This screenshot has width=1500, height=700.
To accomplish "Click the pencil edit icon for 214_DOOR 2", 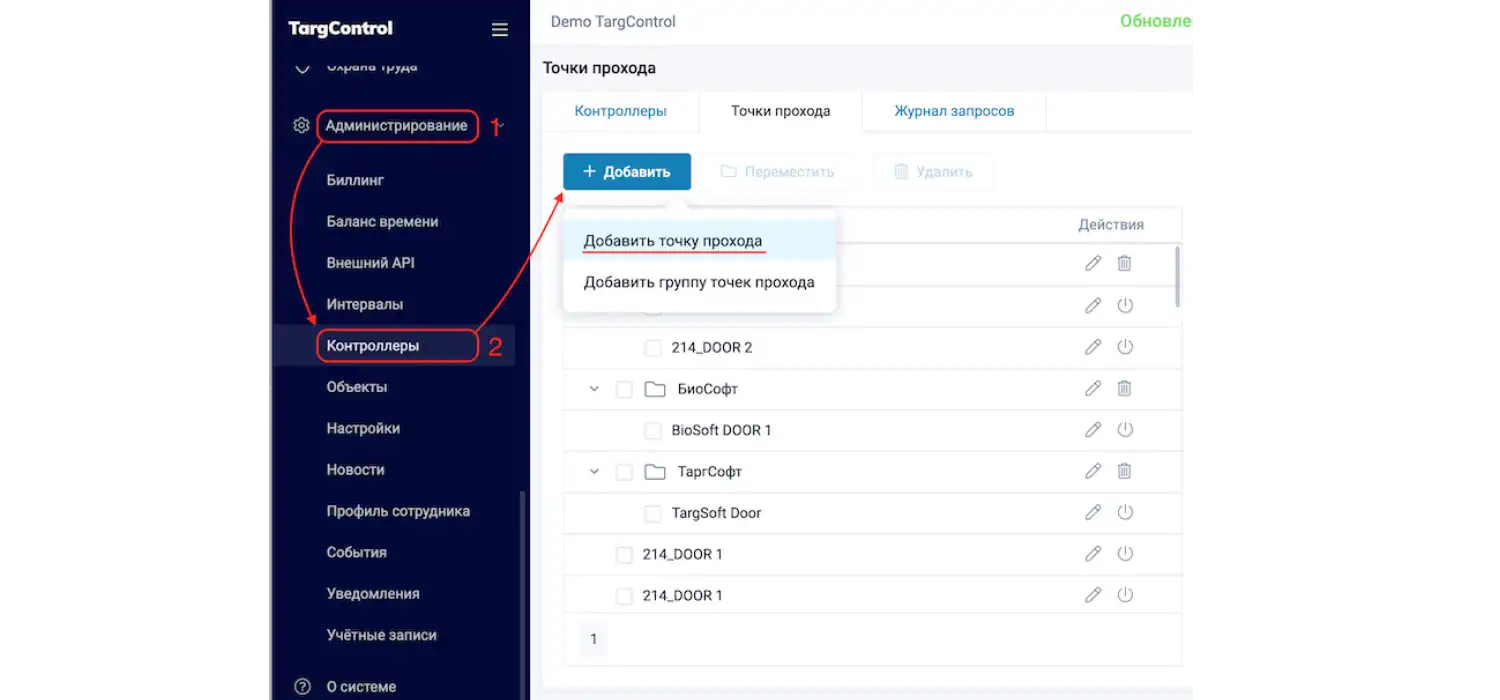I will pos(1093,347).
